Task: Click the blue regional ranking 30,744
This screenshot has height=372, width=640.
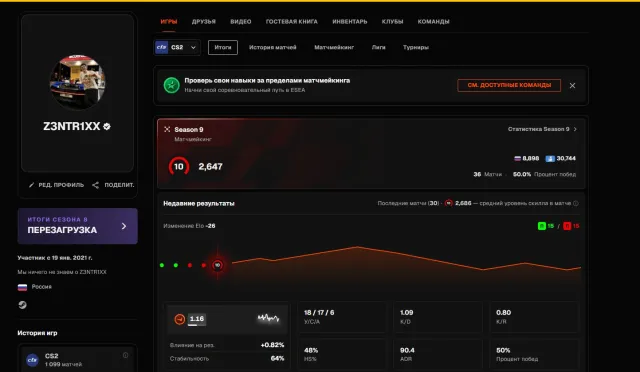Action: (560, 158)
